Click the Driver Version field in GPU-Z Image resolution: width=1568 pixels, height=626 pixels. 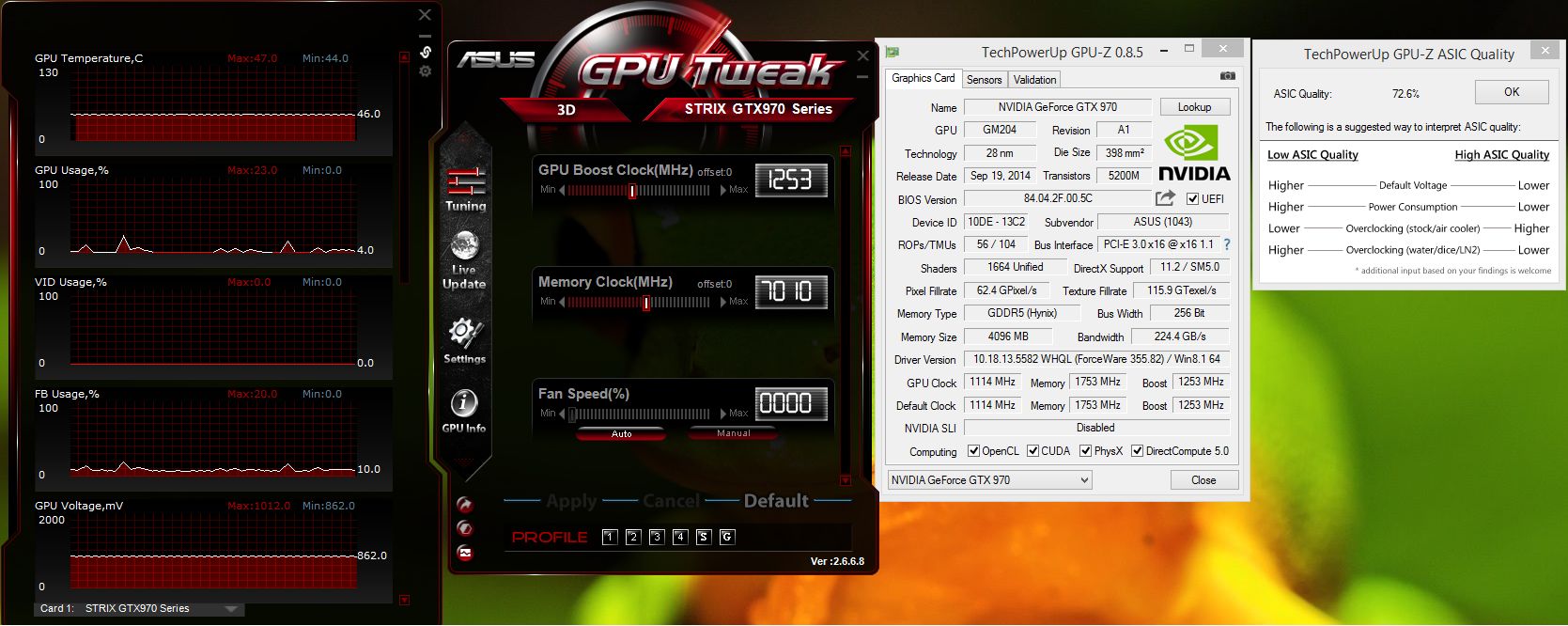click(1096, 359)
